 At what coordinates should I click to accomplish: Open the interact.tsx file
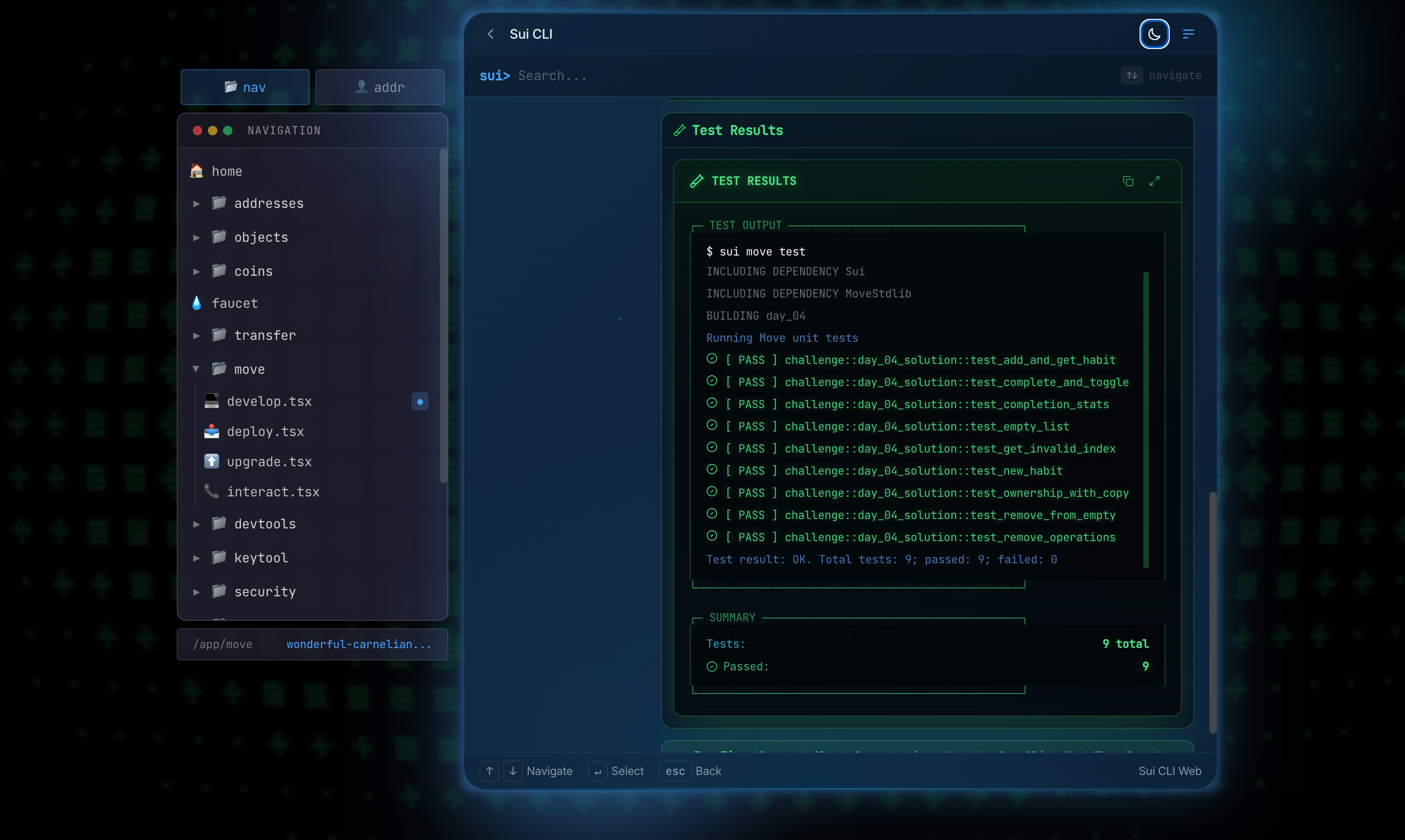tap(273, 492)
